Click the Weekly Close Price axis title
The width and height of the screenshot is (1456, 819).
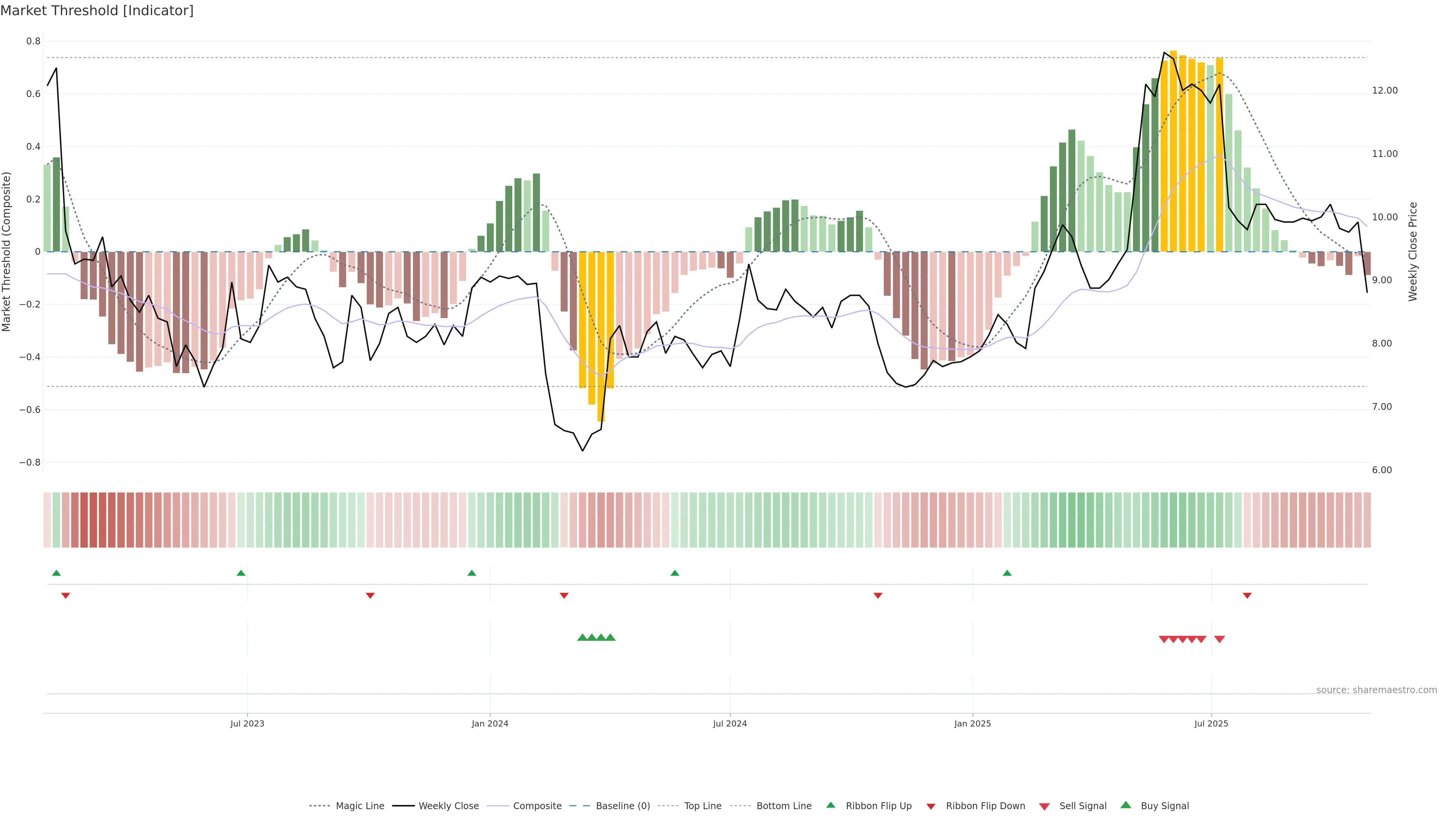pyautogui.click(x=1412, y=251)
